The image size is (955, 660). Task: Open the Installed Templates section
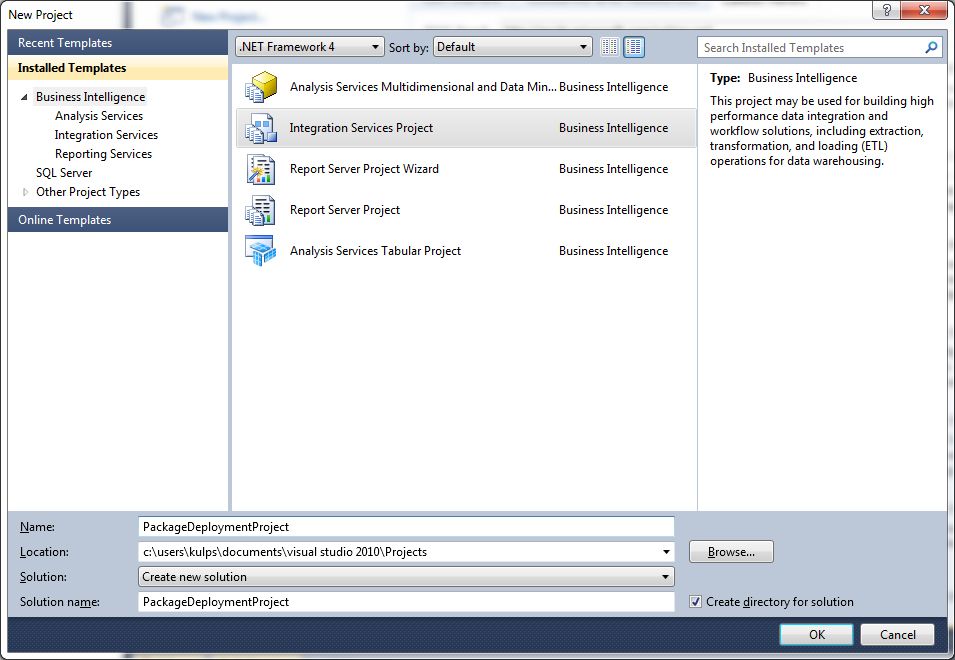pyautogui.click(x=118, y=68)
